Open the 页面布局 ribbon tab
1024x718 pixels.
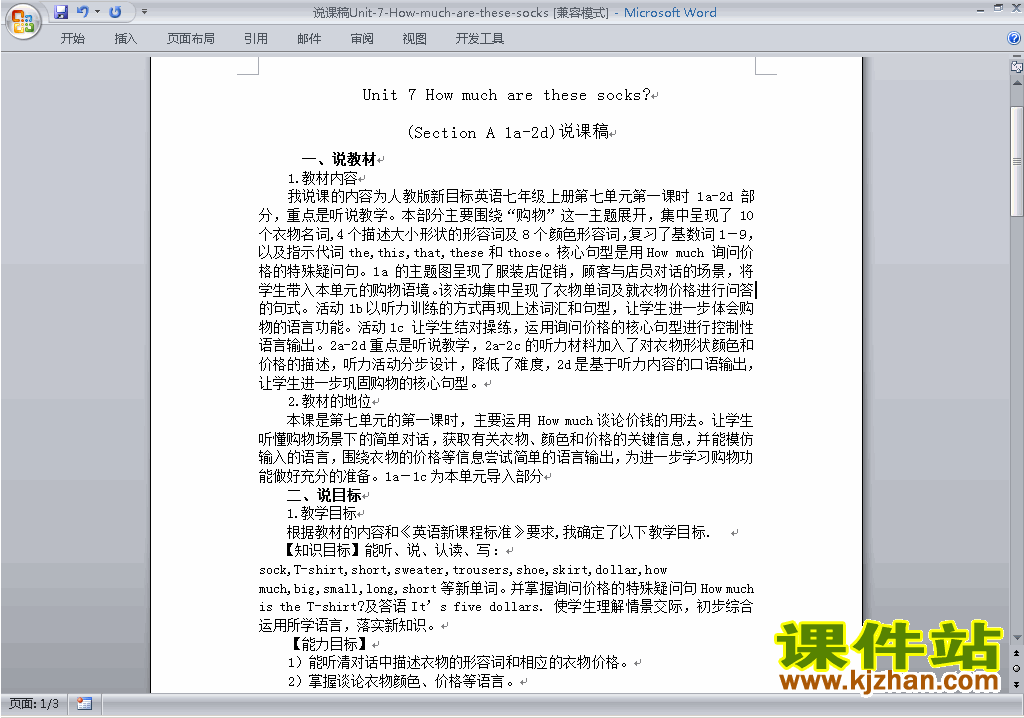point(191,39)
